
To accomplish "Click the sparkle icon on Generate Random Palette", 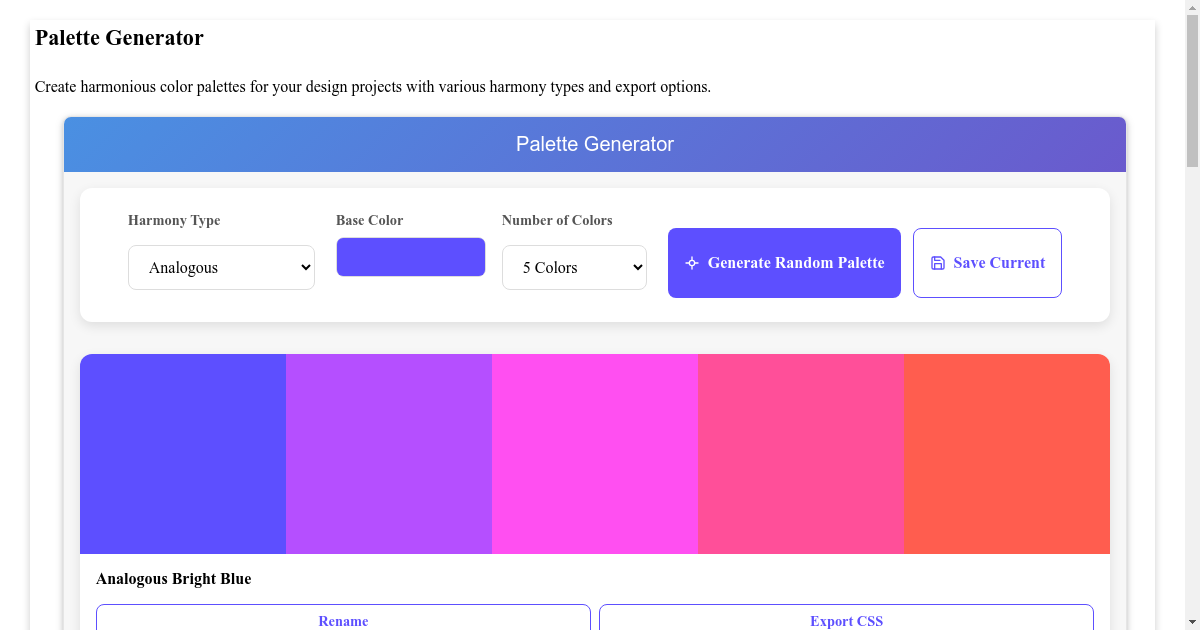I will 691,262.
